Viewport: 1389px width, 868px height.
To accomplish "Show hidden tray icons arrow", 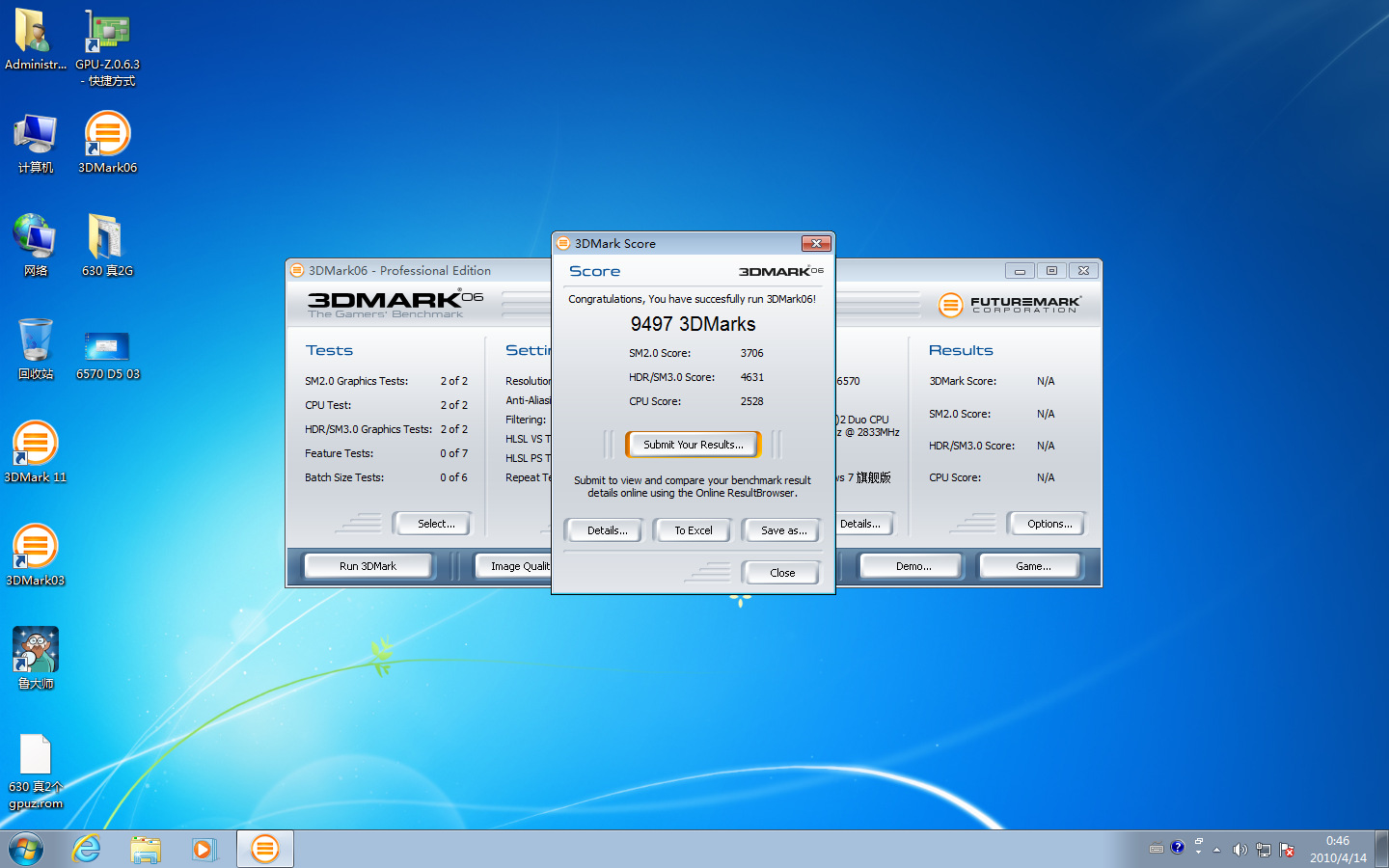I will pyautogui.click(x=1217, y=850).
